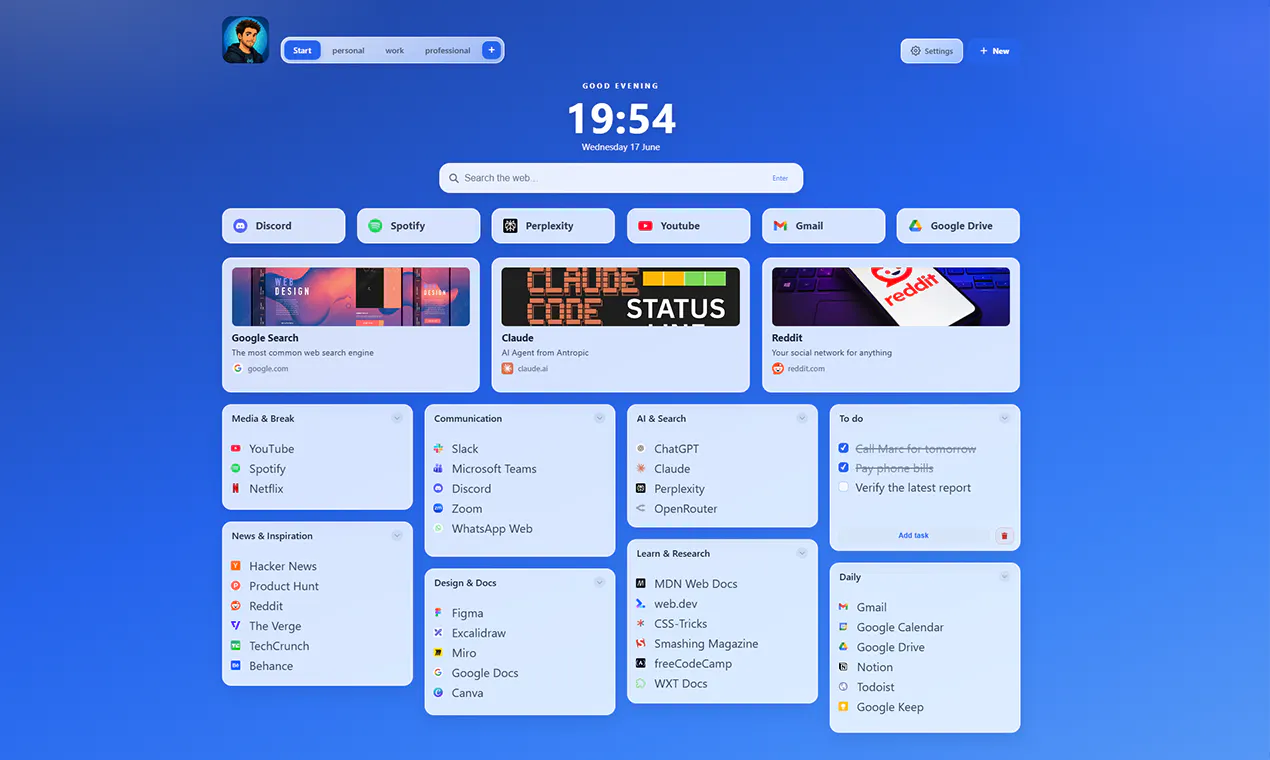Click the Hacker News icon
This screenshot has height=760, width=1270.
tap(236, 566)
